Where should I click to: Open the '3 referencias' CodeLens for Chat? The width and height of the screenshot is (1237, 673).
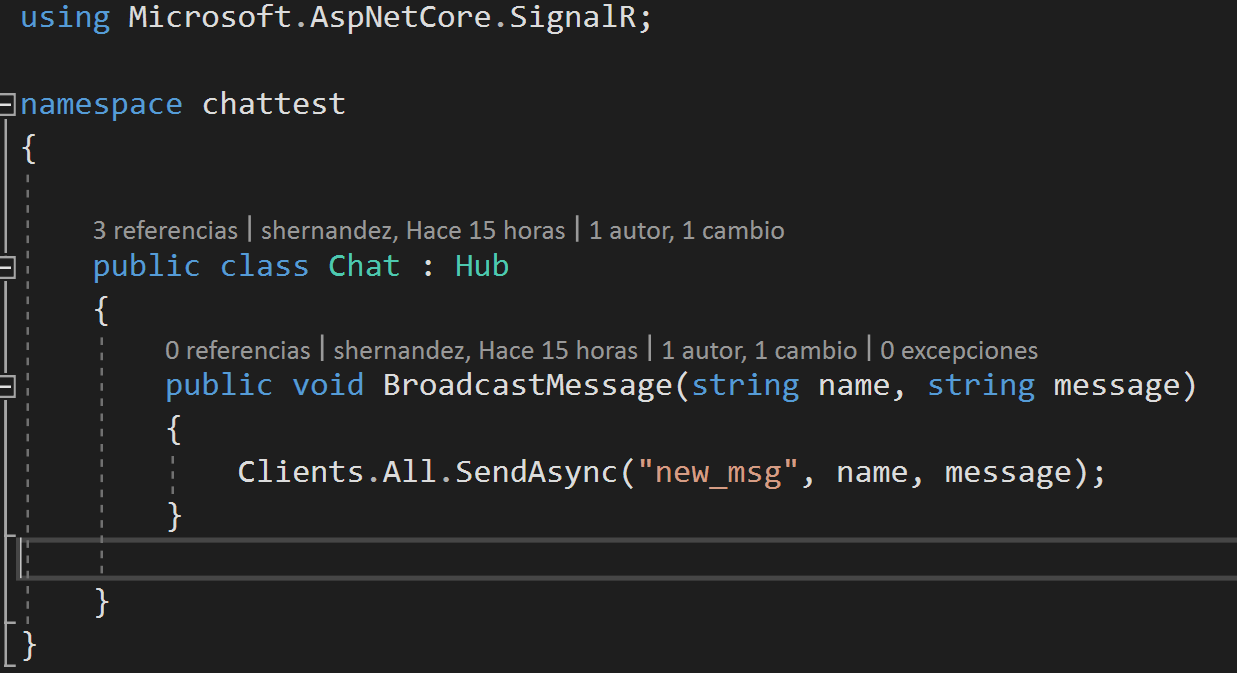click(165, 230)
